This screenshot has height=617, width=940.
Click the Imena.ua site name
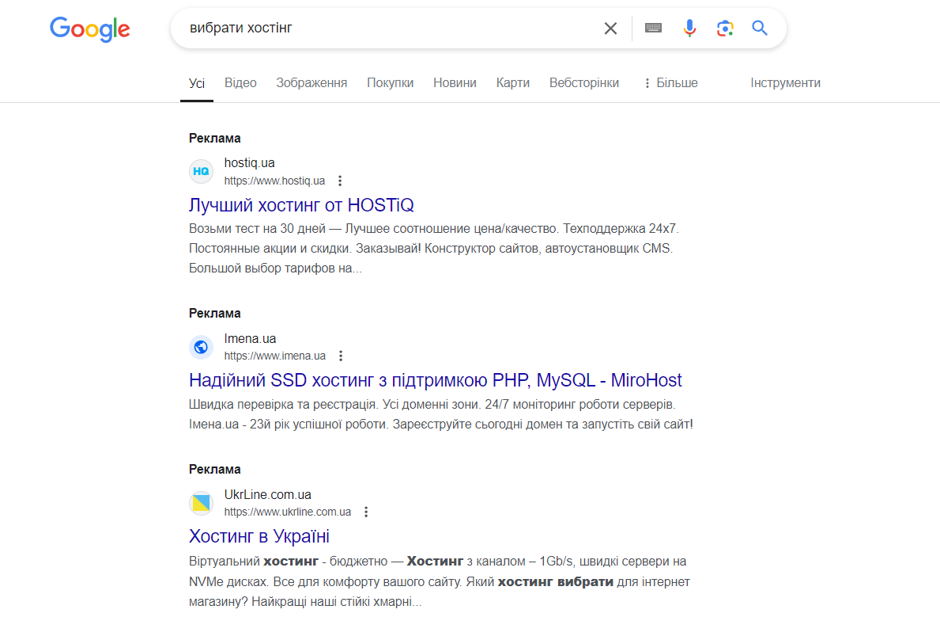(250, 338)
